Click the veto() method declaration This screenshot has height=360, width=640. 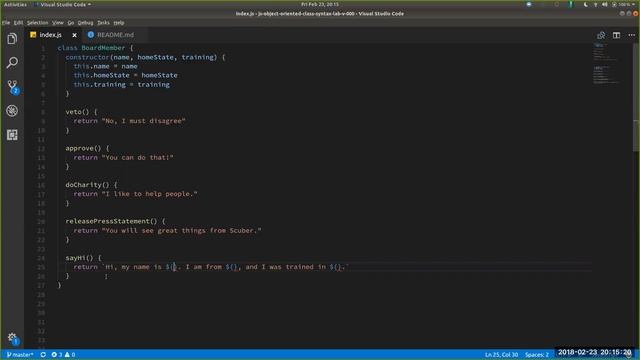[82, 112]
